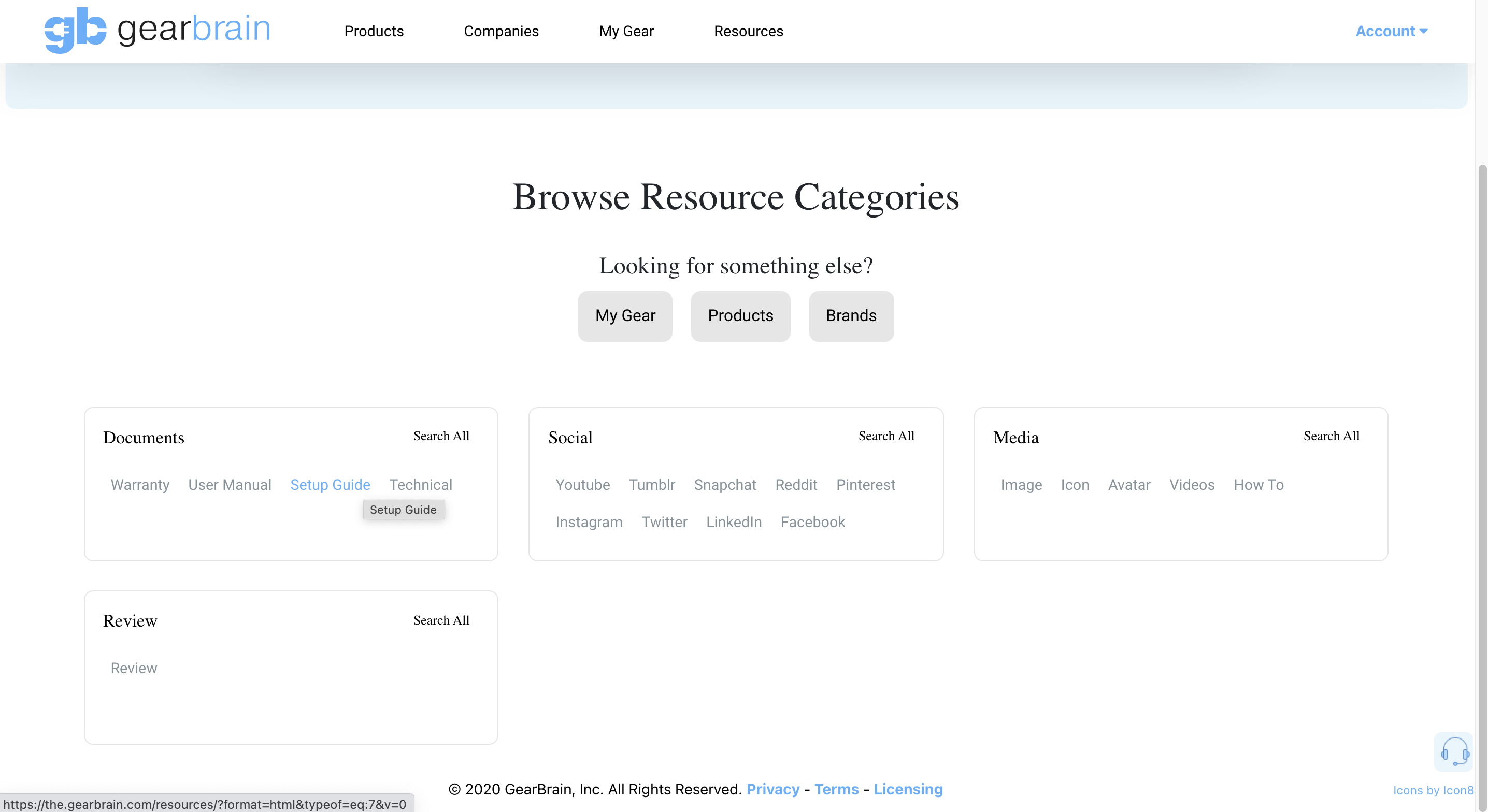
Task: Open the Products navigation menu
Action: click(374, 31)
